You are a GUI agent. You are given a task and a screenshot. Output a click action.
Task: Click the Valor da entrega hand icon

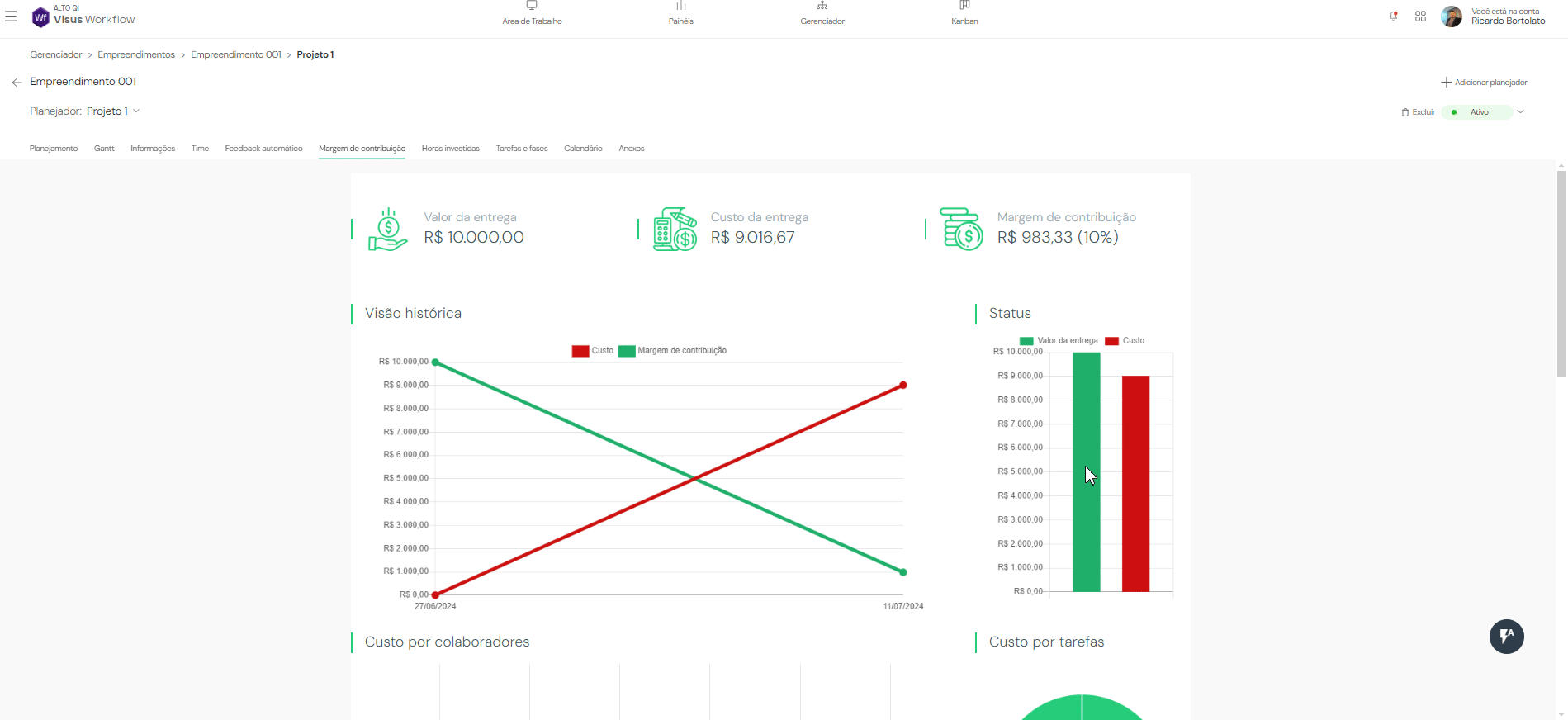coord(388,230)
